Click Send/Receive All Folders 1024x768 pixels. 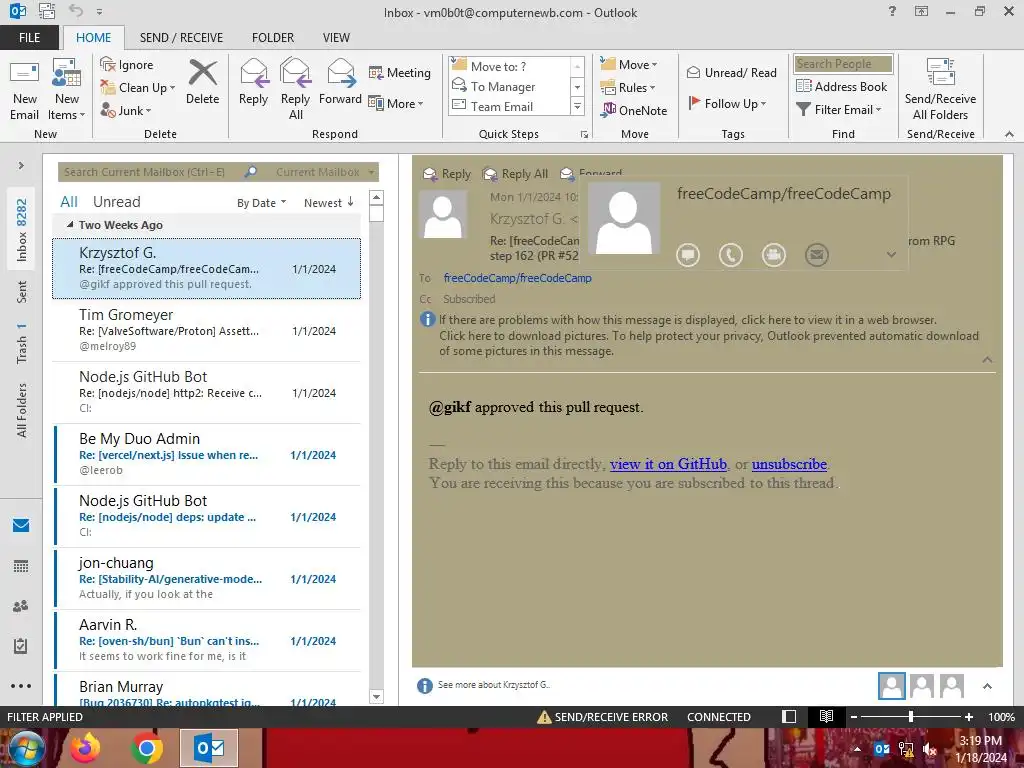940,90
